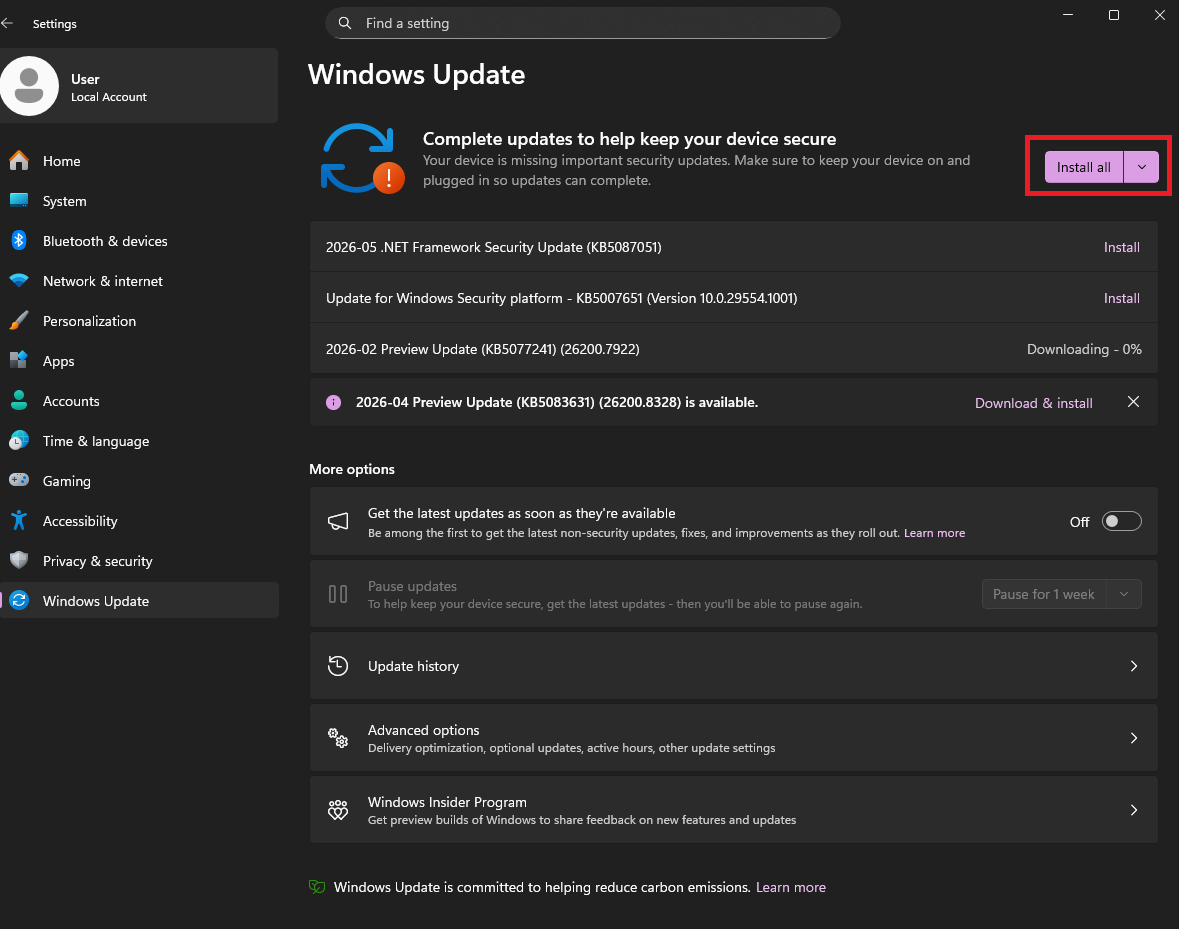
Task: Toggle Get the latest updates switch
Action: click(x=1121, y=522)
